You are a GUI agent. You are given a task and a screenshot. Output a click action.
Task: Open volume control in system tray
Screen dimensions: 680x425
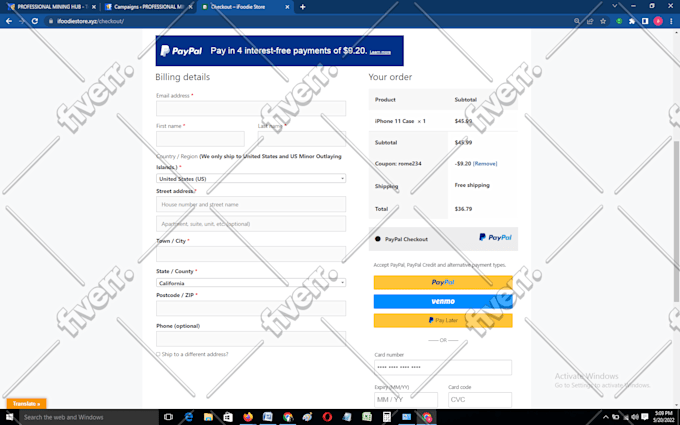click(x=635, y=417)
